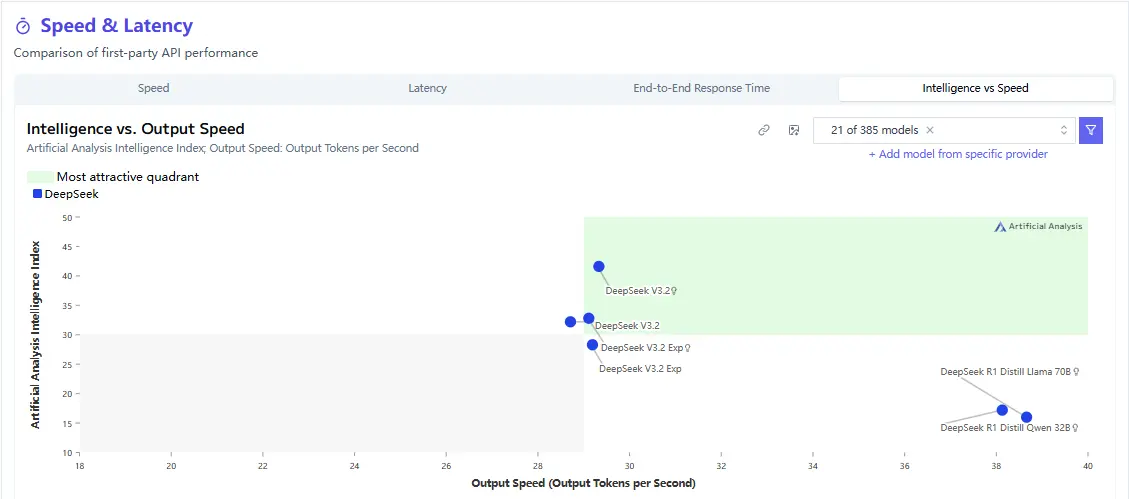Click the Speed & Latency stopwatch icon
Viewport: 1129px width, 499px height.
coord(23,27)
